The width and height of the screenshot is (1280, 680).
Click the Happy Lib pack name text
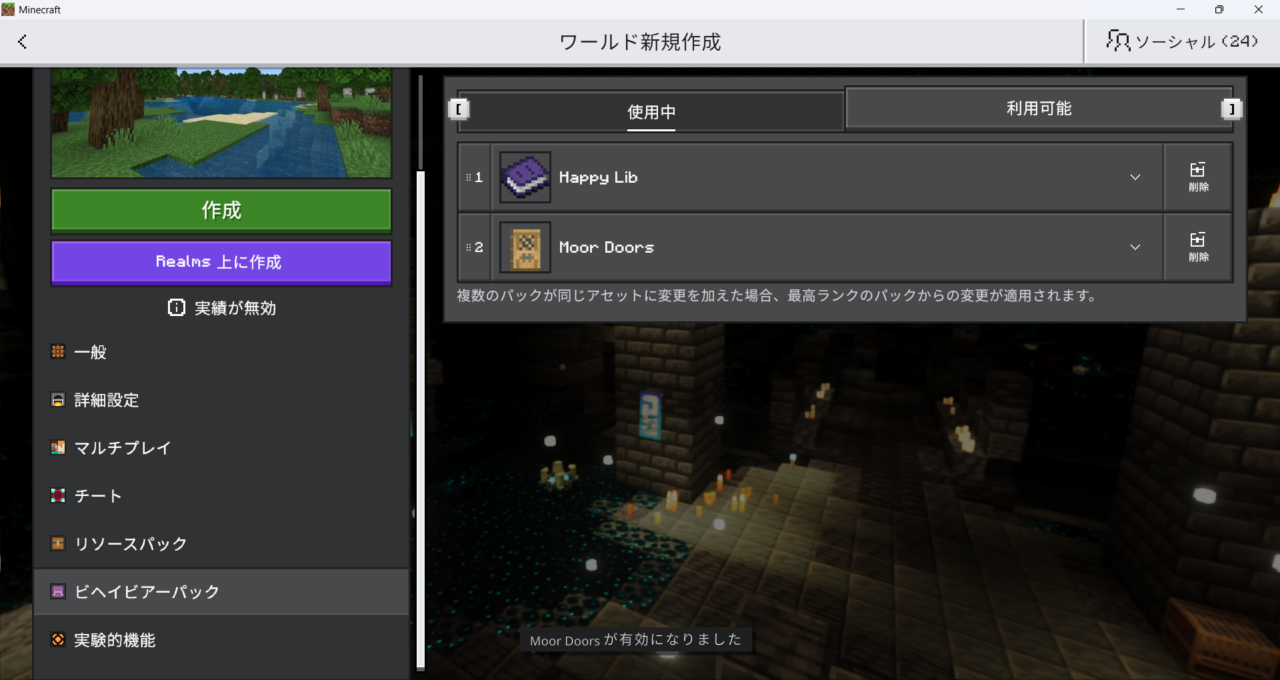[598, 177]
